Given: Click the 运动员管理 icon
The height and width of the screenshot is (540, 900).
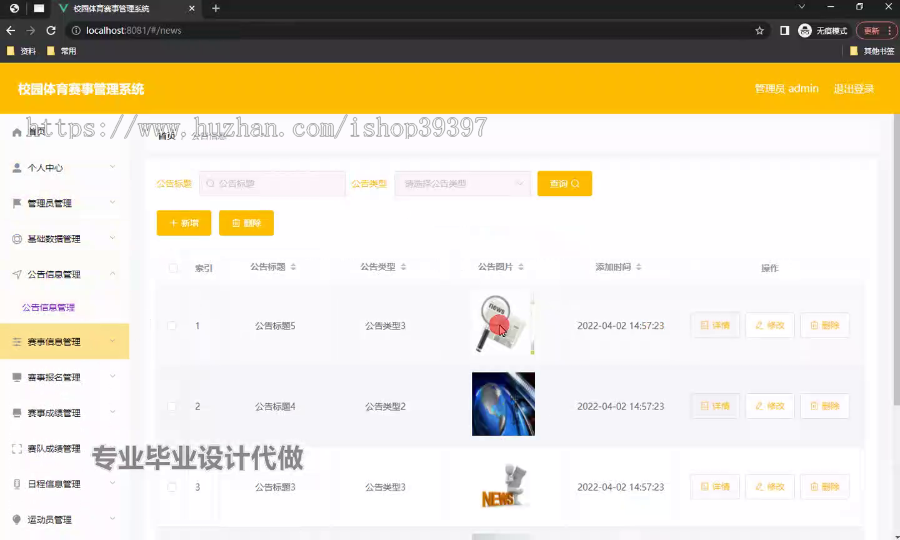Looking at the screenshot, I should click(x=17, y=519).
